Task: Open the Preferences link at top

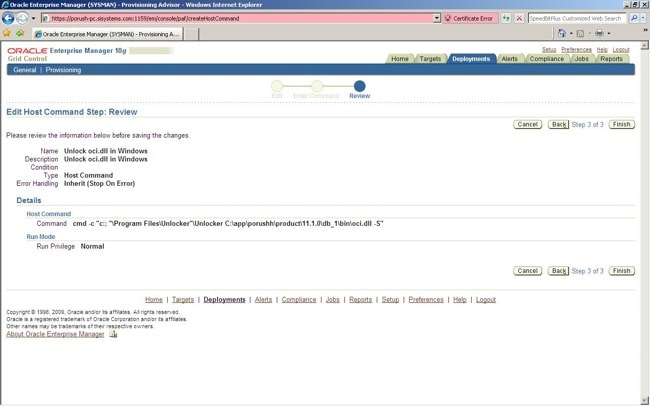Action: coord(576,50)
